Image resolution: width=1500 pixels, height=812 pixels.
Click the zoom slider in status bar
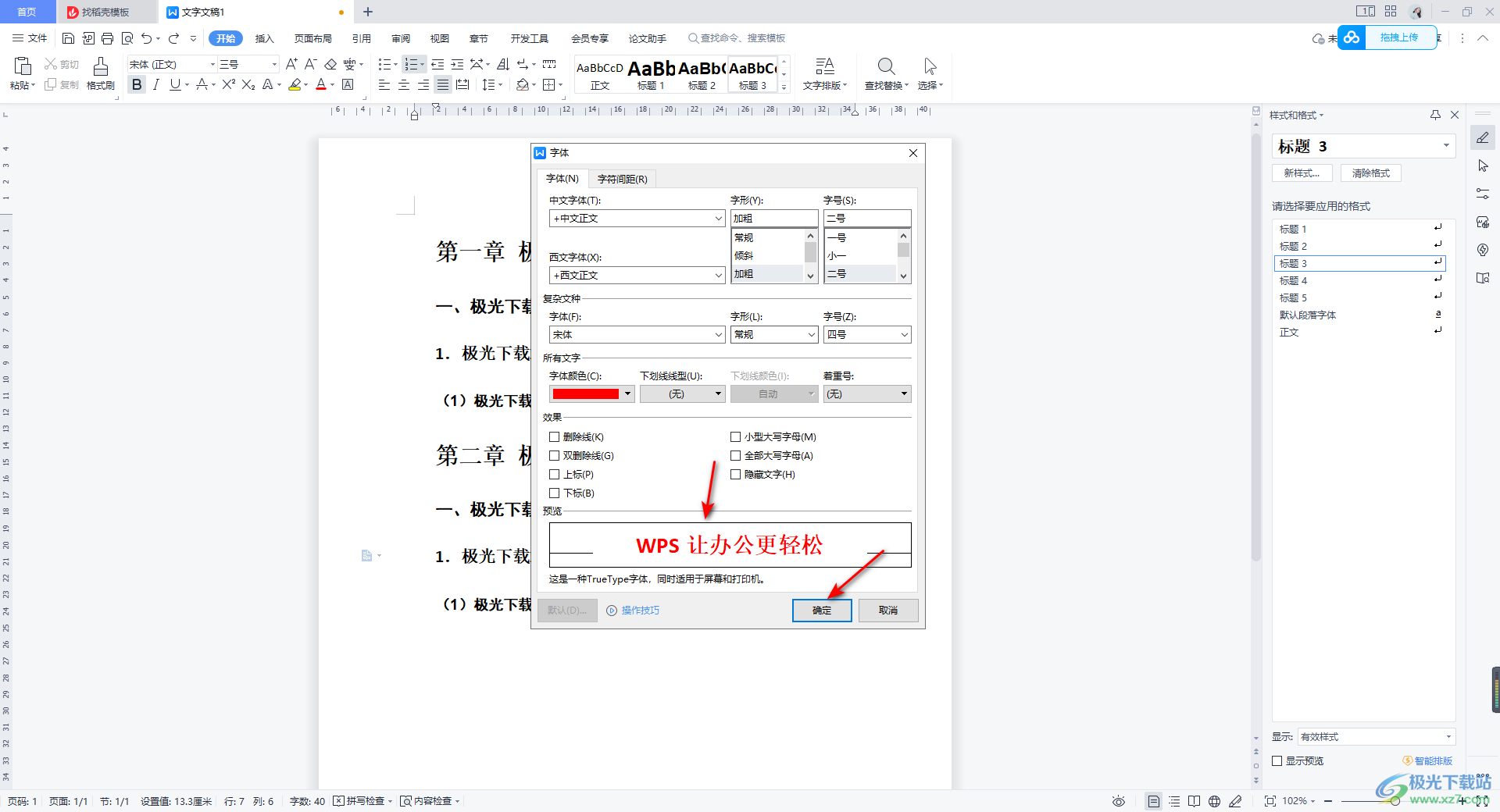pos(1395,801)
